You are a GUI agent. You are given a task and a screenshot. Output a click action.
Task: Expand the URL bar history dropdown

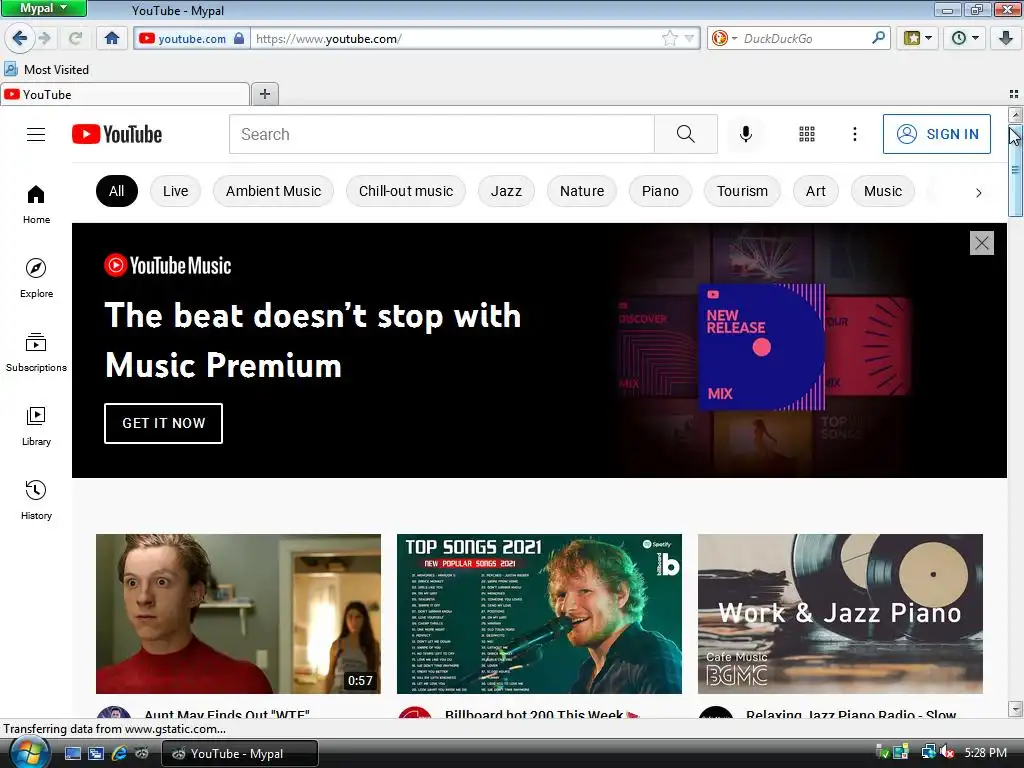pos(689,39)
